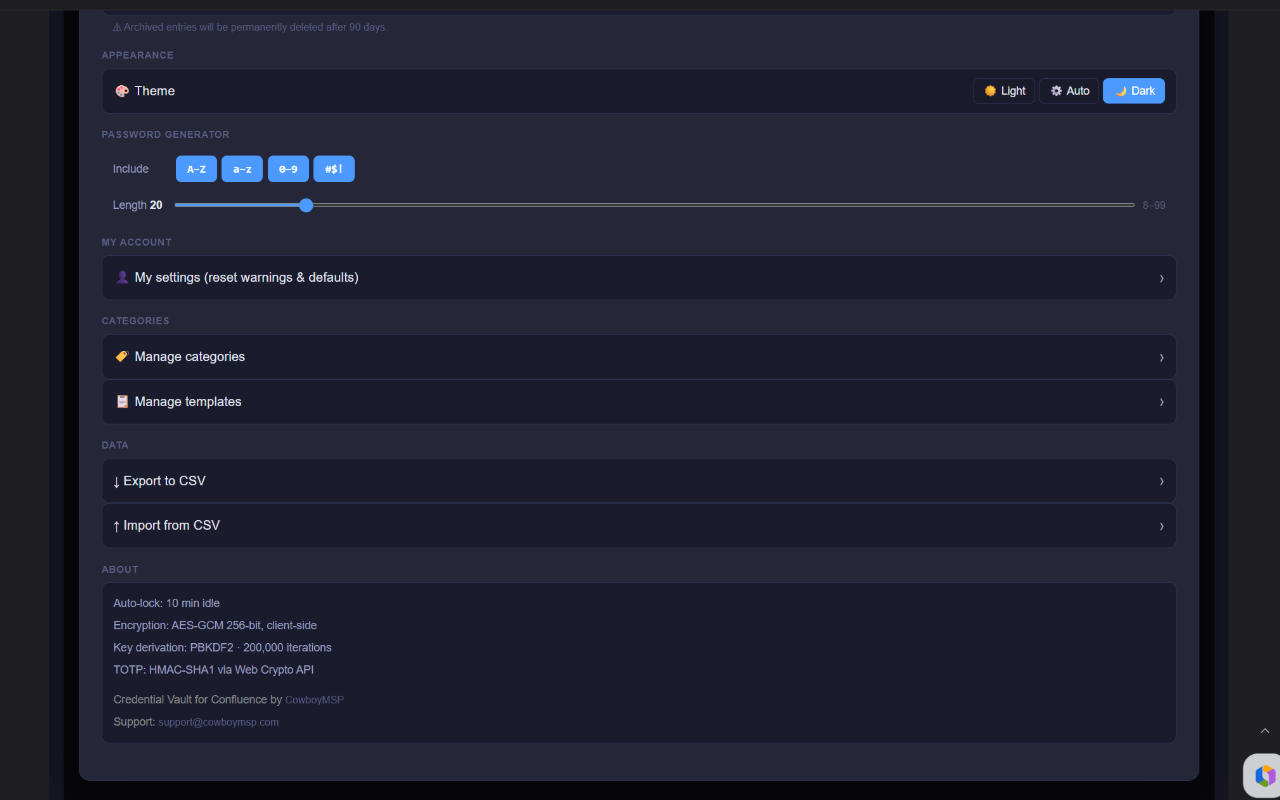
Task: Select the Dark theme option
Action: 1134,91
